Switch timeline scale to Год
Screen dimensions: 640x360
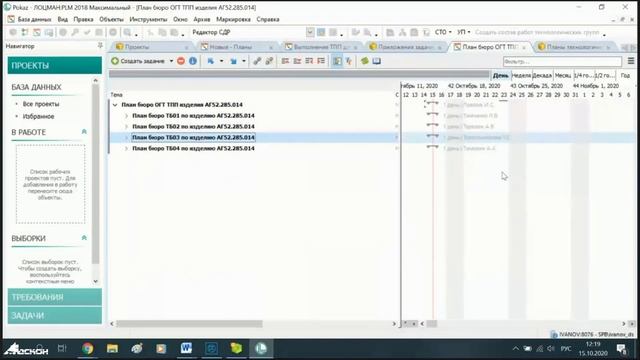pyautogui.click(x=625, y=76)
